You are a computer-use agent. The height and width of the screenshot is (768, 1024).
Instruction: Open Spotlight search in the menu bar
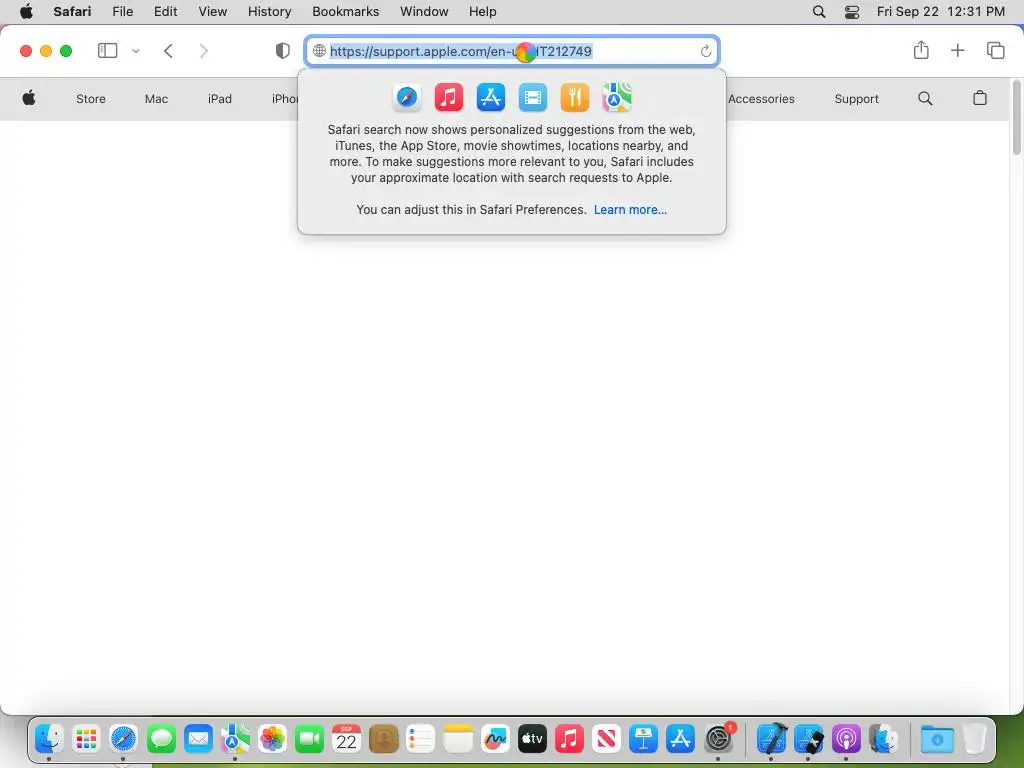(818, 11)
